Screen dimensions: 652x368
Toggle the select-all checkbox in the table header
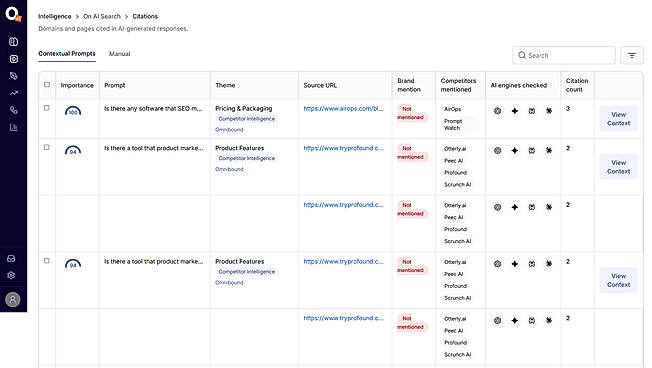tap(47, 84)
